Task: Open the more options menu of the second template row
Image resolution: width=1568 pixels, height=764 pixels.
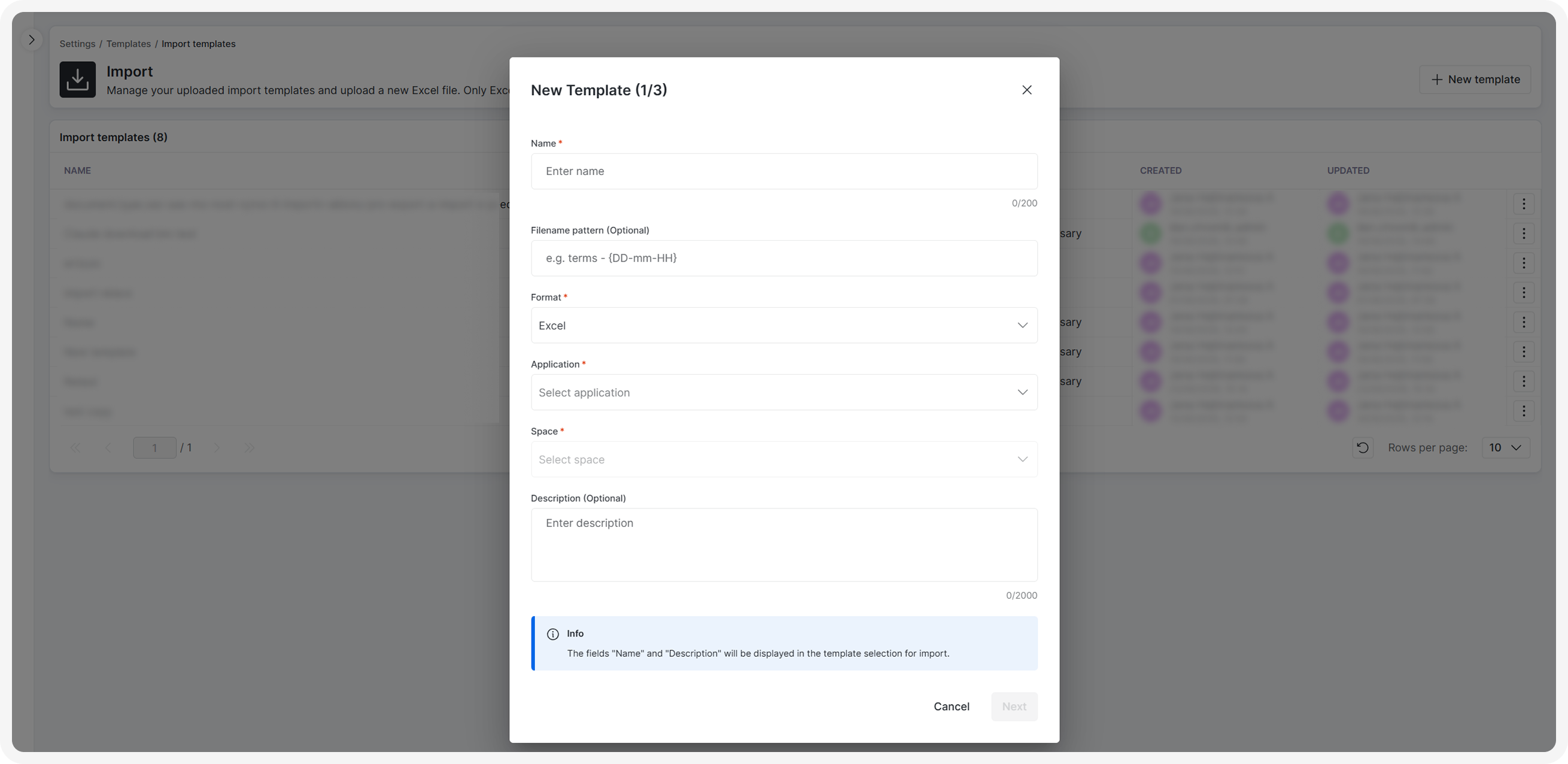Action: click(x=1524, y=233)
